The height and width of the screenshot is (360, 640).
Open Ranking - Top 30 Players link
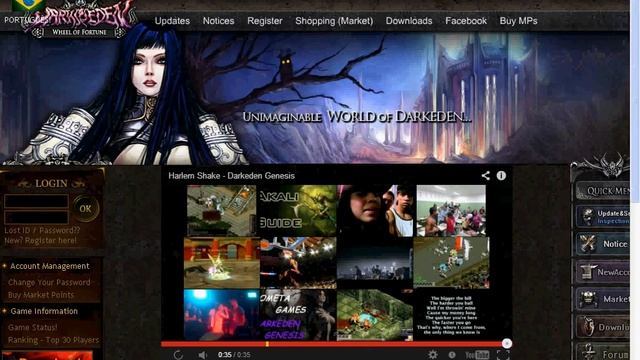[x=53, y=340]
